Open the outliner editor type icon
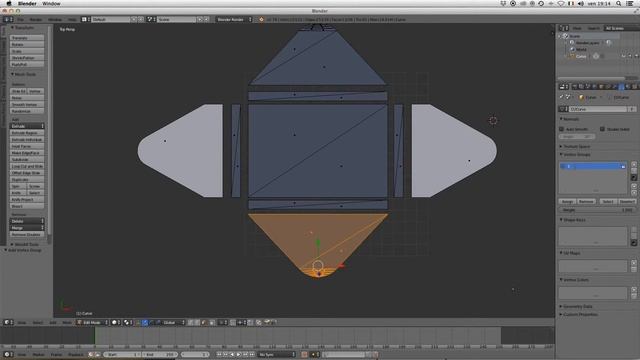This screenshot has height=360, width=640. tap(564, 28)
